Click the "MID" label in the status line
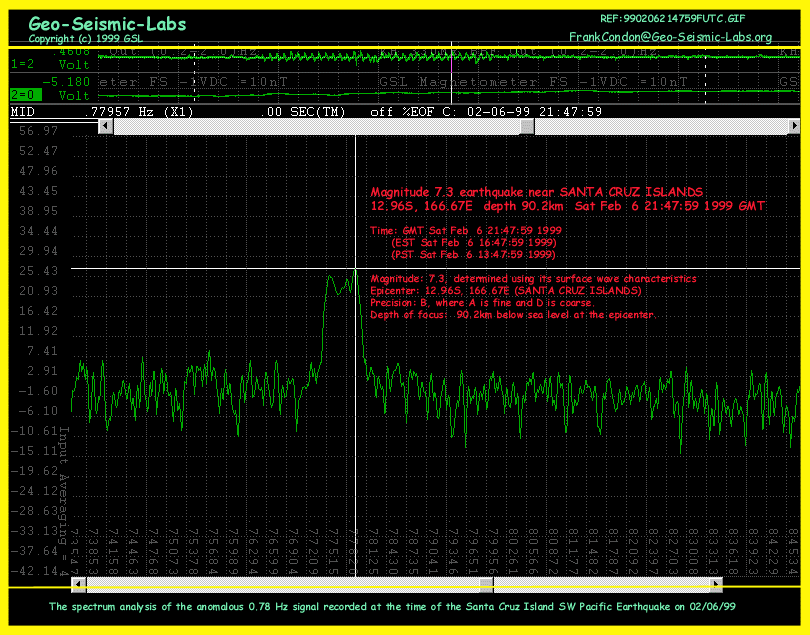Image resolution: width=810 pixels, height=635 pixels. point(23,112)
